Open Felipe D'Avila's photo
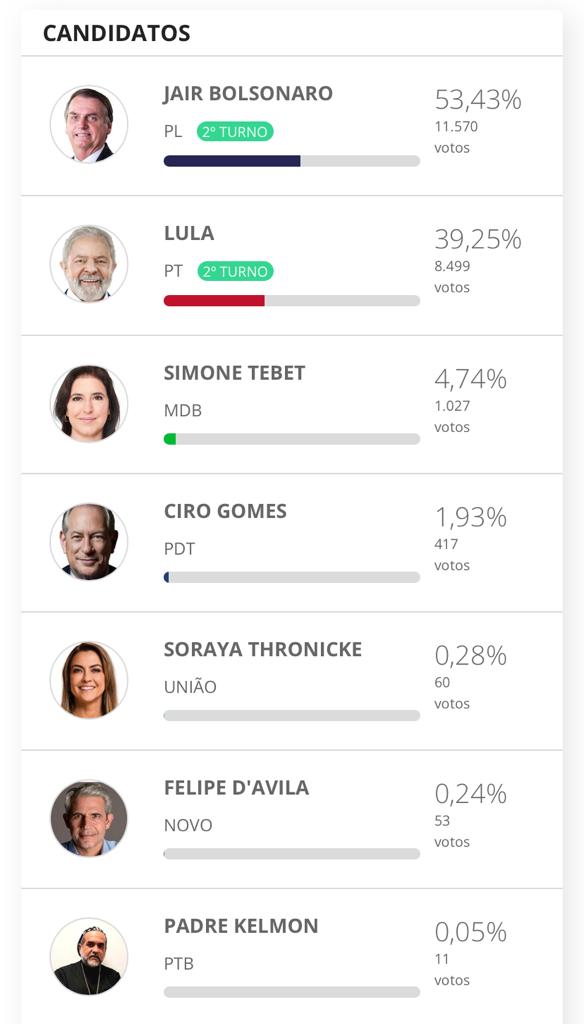This screenshot has height=1024, width=584. 89,819
